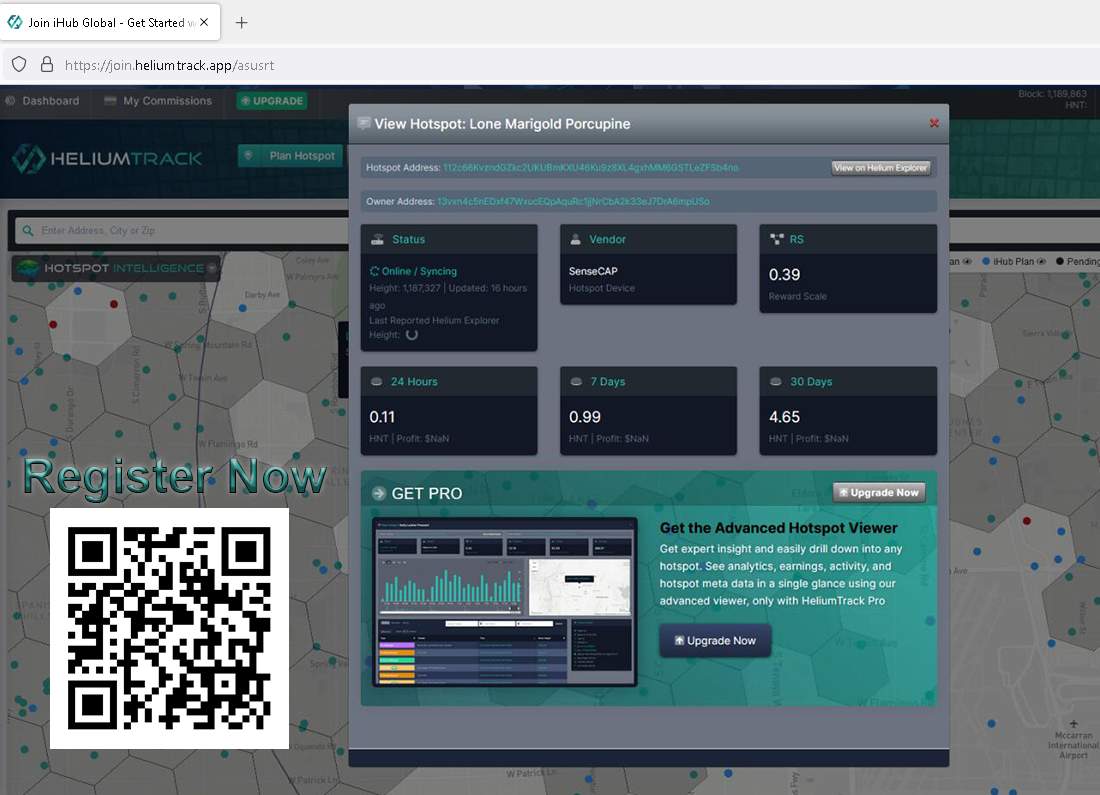This screenshot has height=795, width=1100.
Task: Open the hotspot address link
Action: [591, 168]
